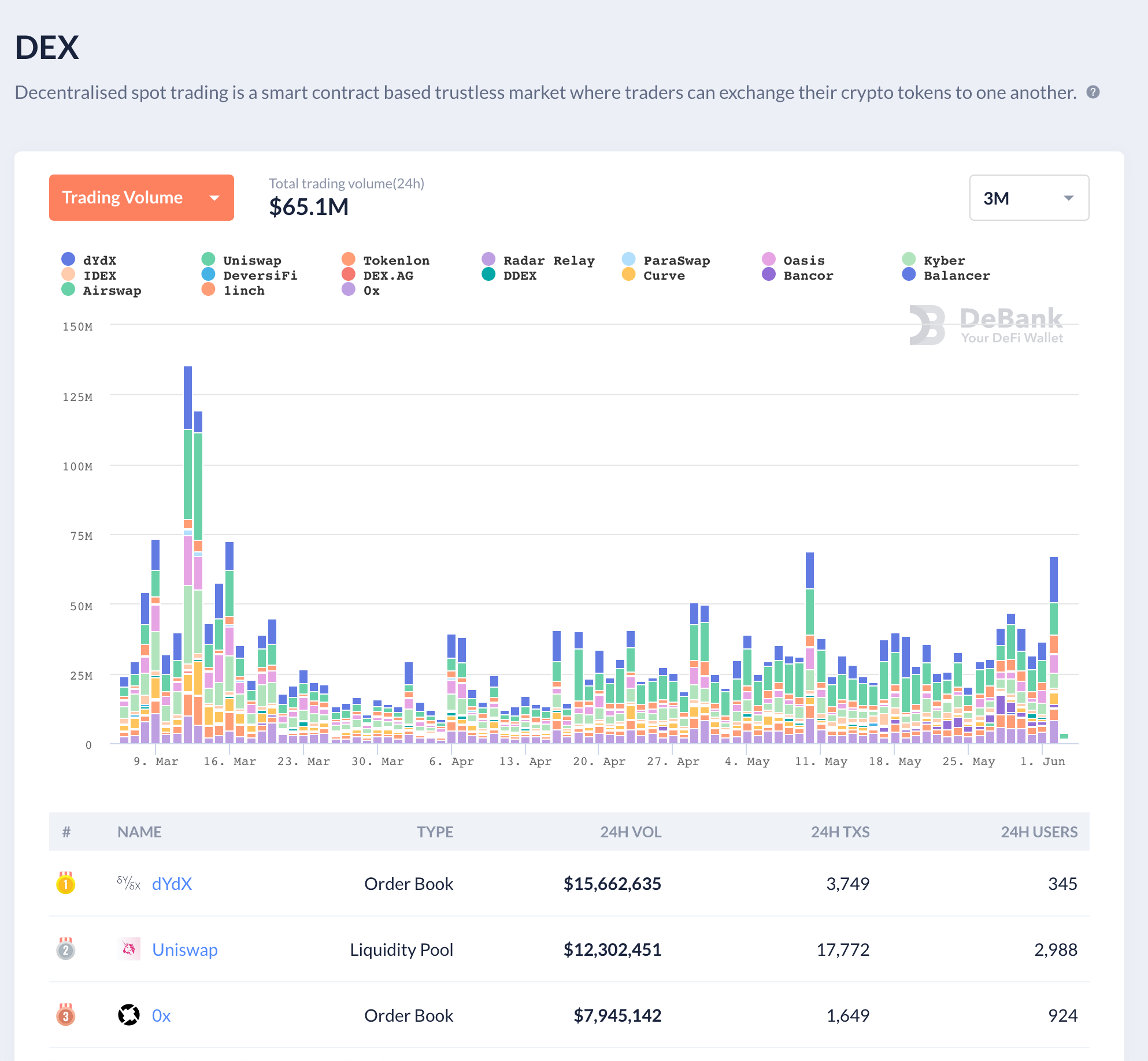The height and width of the screenshot is (1061, 1148).
Task: Open the Uniswap exchange link
Action: click(x=185, y=949)
